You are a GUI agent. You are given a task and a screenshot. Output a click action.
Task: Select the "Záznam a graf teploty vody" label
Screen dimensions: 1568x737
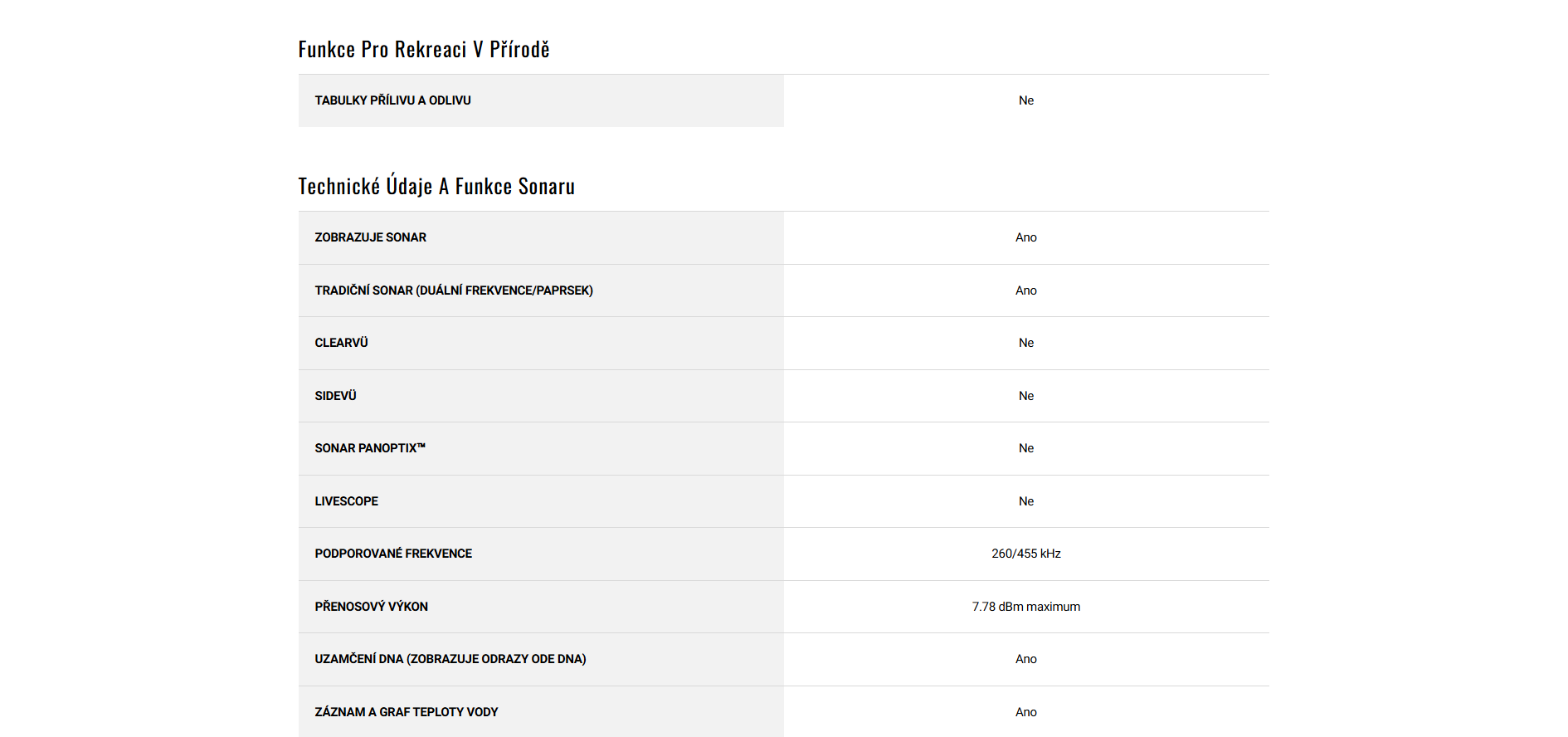pyautogui.click(x=406, y=712)
